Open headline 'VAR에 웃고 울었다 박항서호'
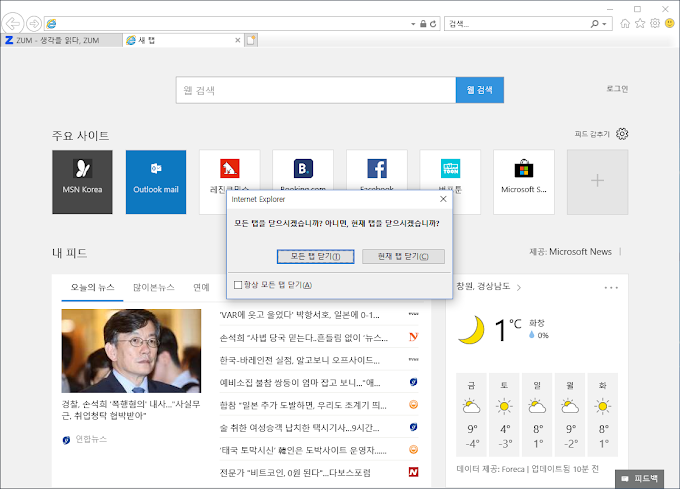680x489 pixels. coord(300,315)
